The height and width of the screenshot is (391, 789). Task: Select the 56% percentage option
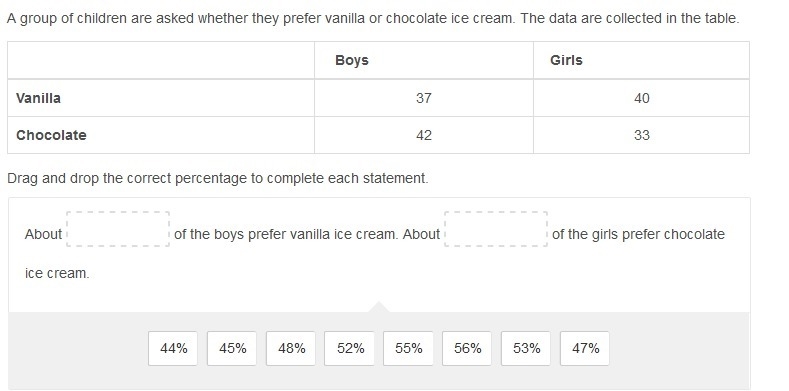(x=467, y=348)
